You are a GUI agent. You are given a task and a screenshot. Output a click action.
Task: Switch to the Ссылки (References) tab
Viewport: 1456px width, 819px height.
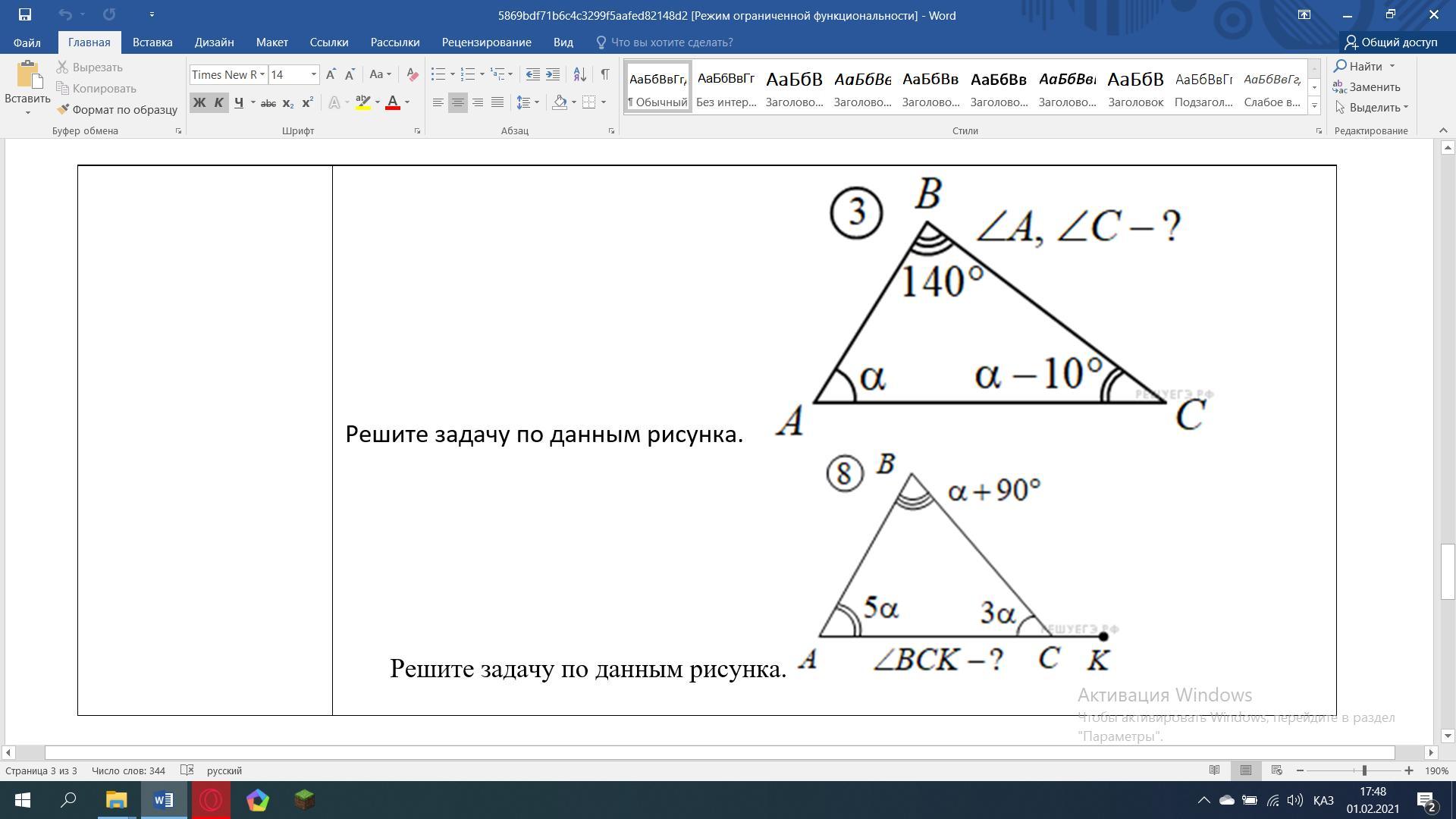click(329, 42)
